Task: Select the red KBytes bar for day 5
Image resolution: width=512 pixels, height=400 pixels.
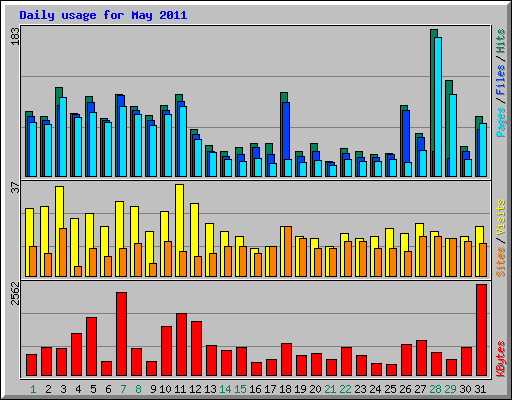Action: pos(91,347)
